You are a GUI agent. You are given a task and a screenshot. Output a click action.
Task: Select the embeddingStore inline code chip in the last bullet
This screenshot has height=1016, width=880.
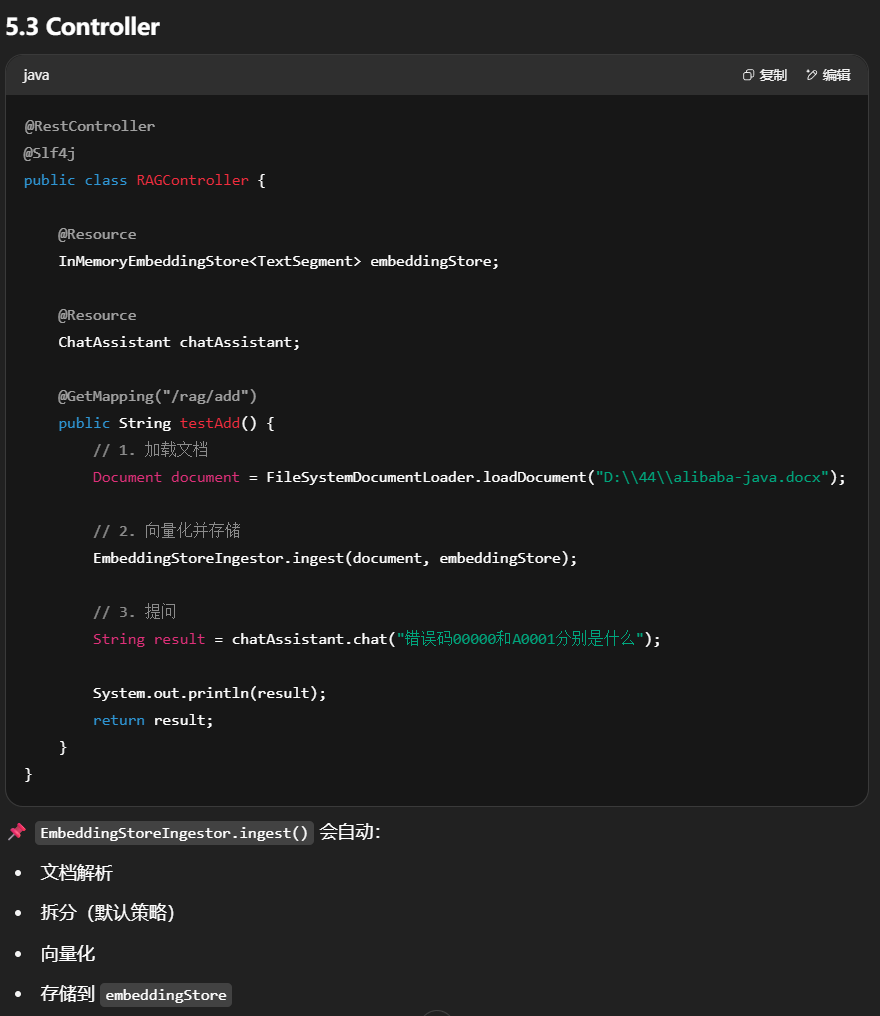point(166,995)
